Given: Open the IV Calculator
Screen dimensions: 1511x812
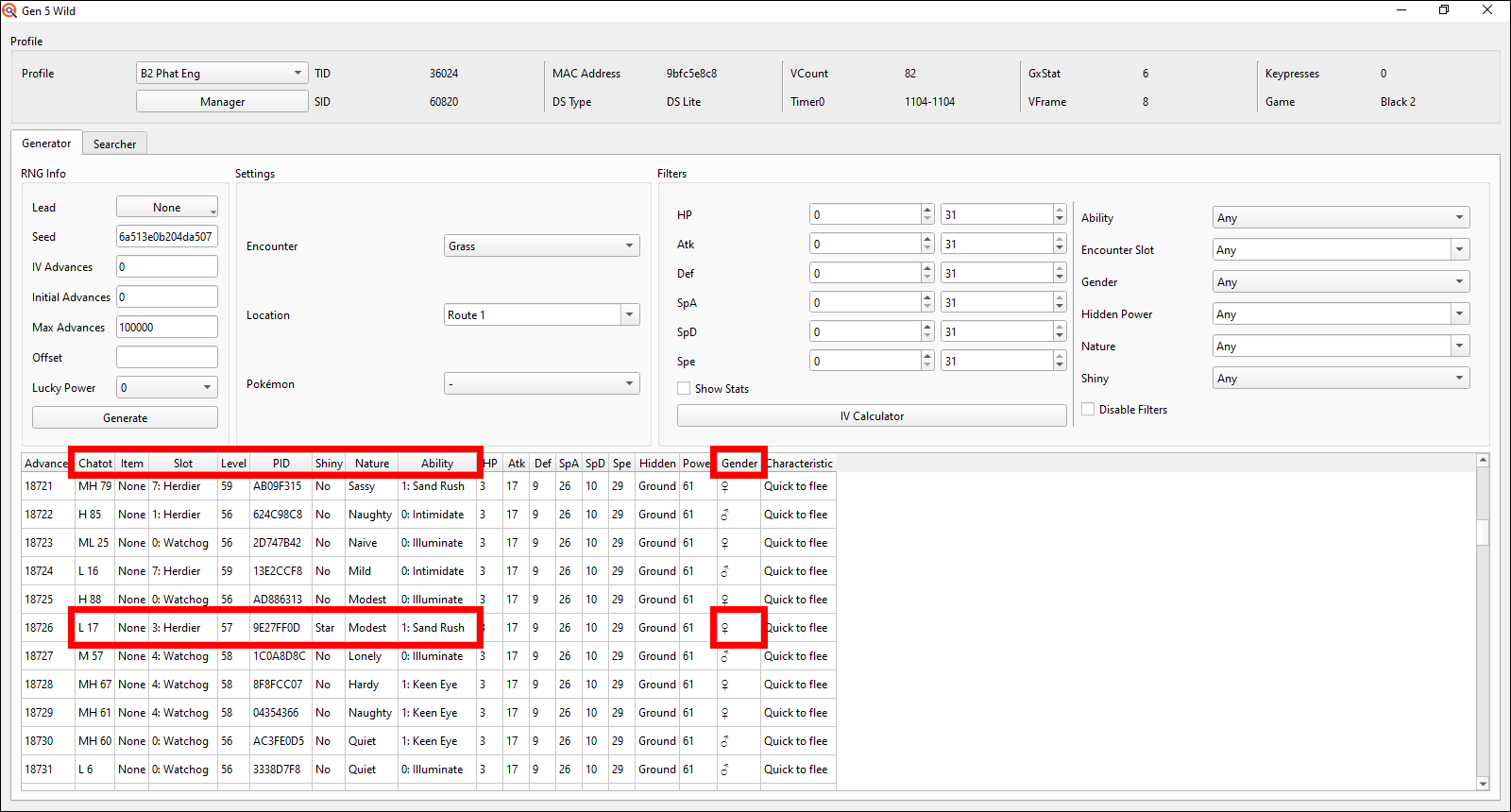Looking at the screenshot, I should (871, 416).
